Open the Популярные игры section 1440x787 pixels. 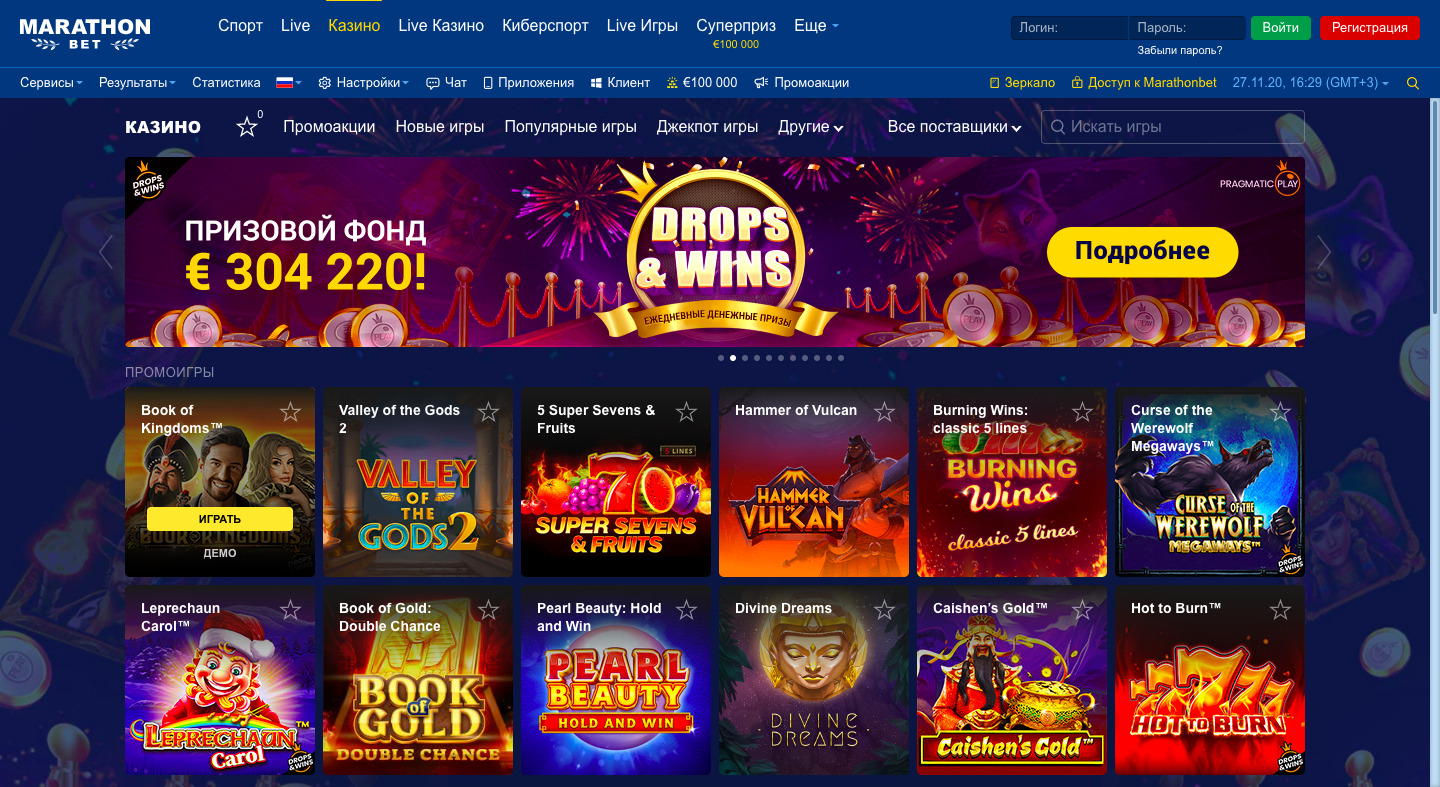pyautogui.click(x=570, y=127)
